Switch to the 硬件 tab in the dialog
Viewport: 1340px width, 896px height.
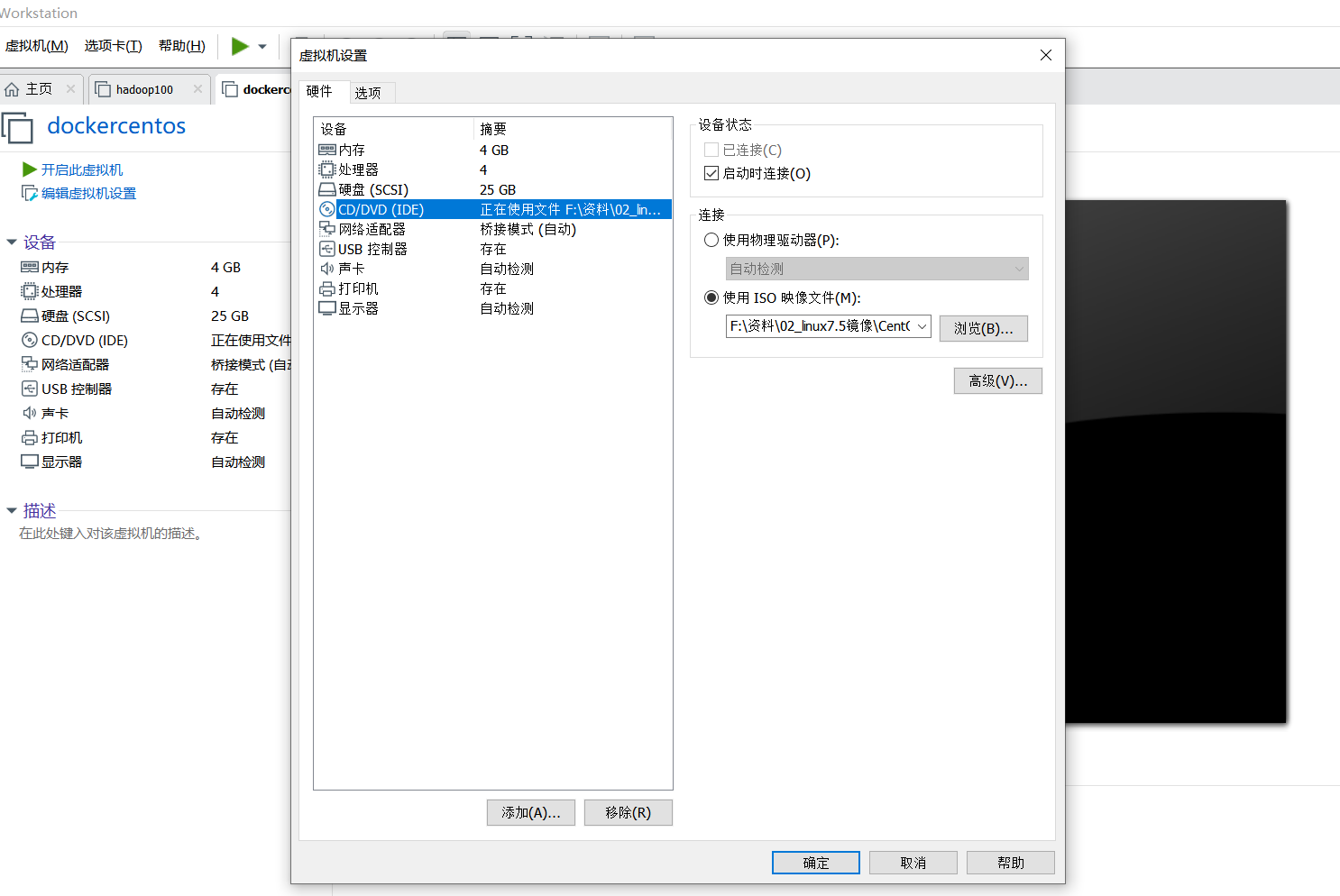point(319,91)
